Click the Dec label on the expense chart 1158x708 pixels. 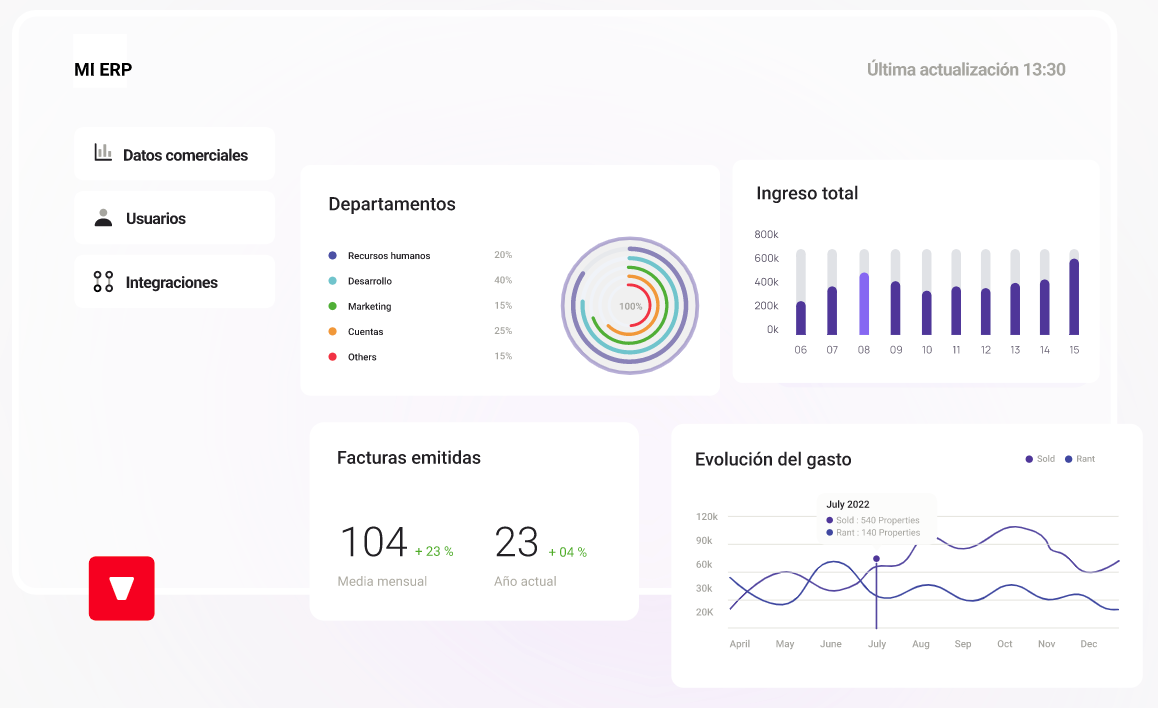[x=1089, y=644]
